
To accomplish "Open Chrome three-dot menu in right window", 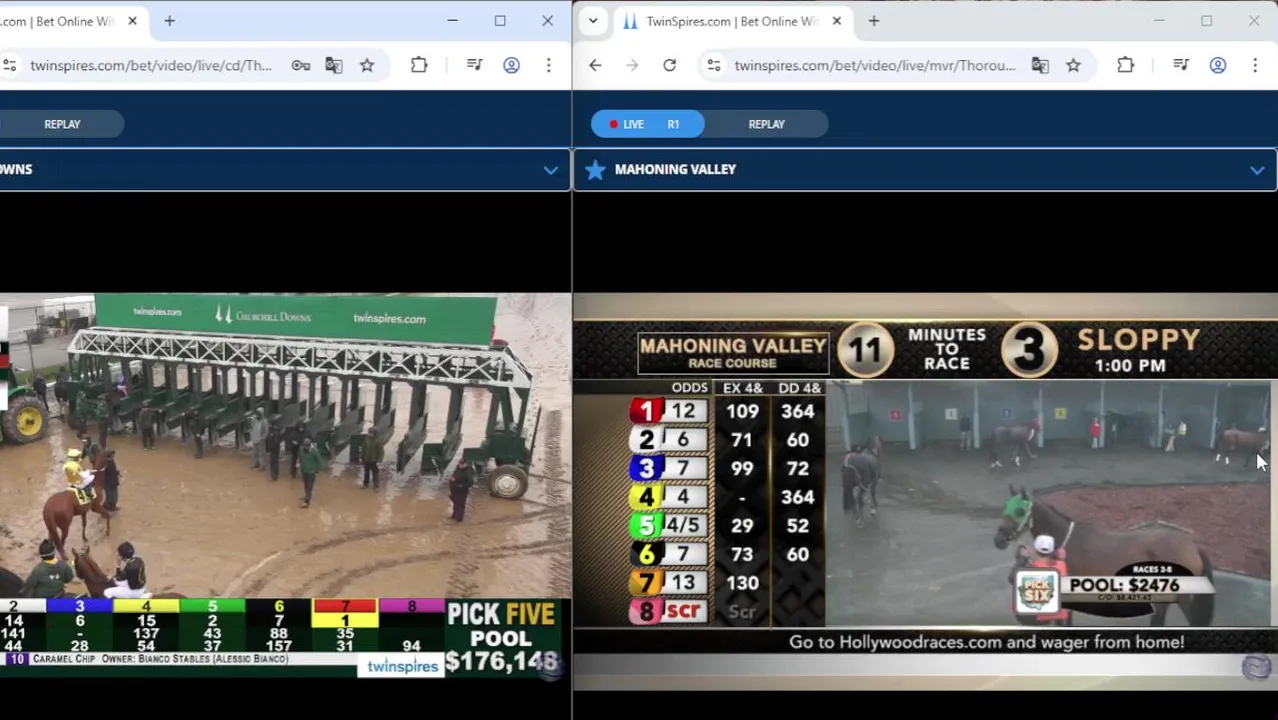I will point(1254,66).
